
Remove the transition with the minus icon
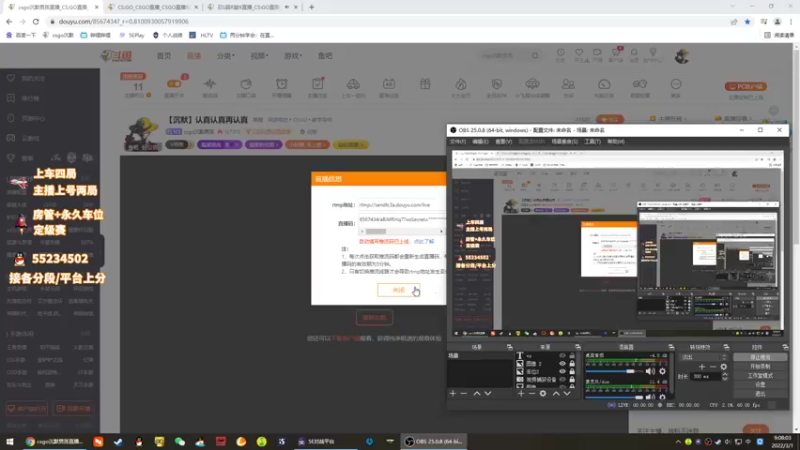[713, 366]
